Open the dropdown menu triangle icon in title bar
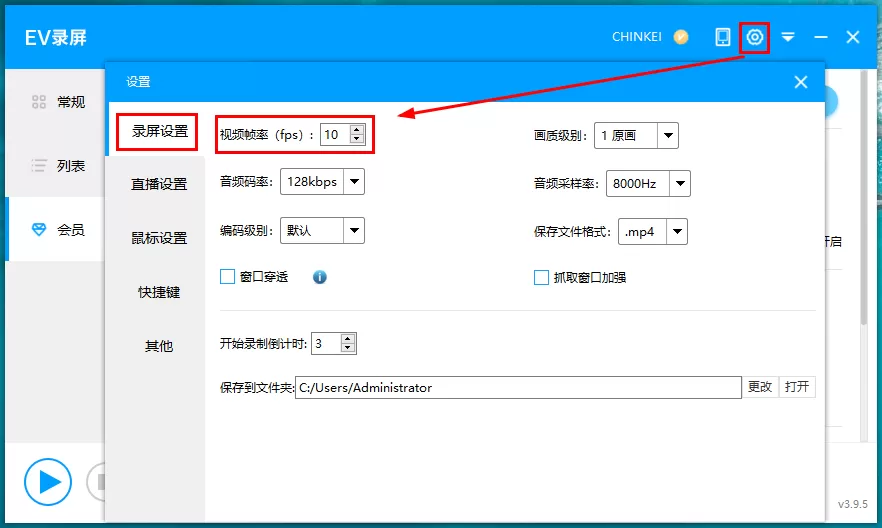 coord(788,38)
